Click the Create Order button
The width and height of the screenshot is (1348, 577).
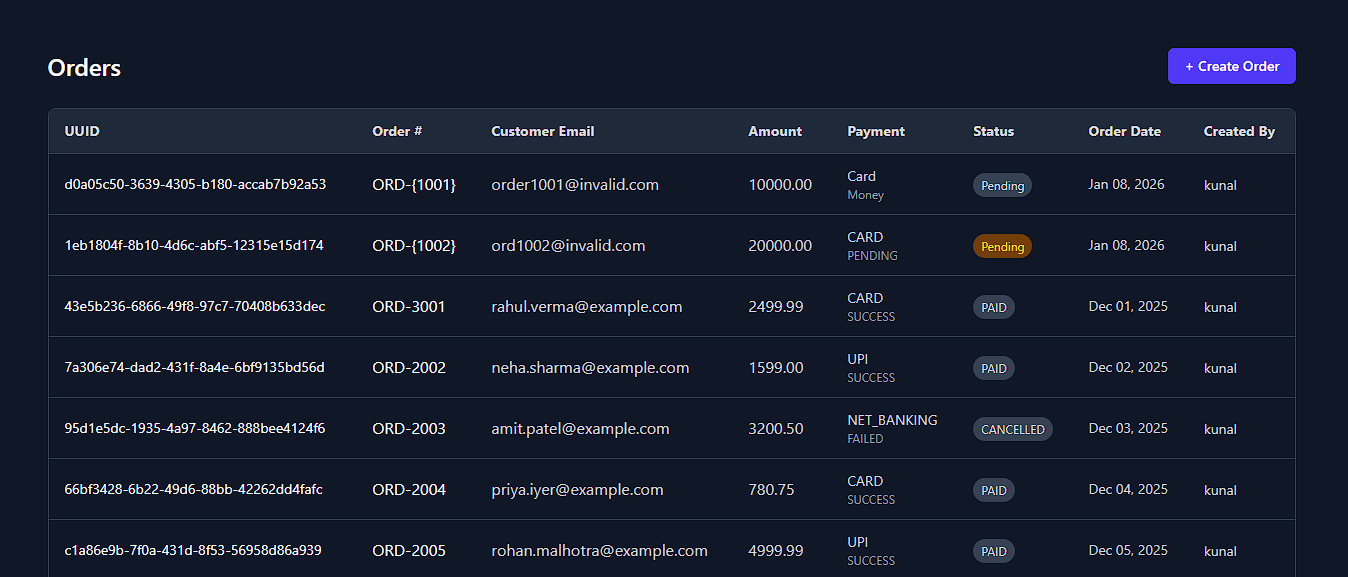(x=1231, y=66)
